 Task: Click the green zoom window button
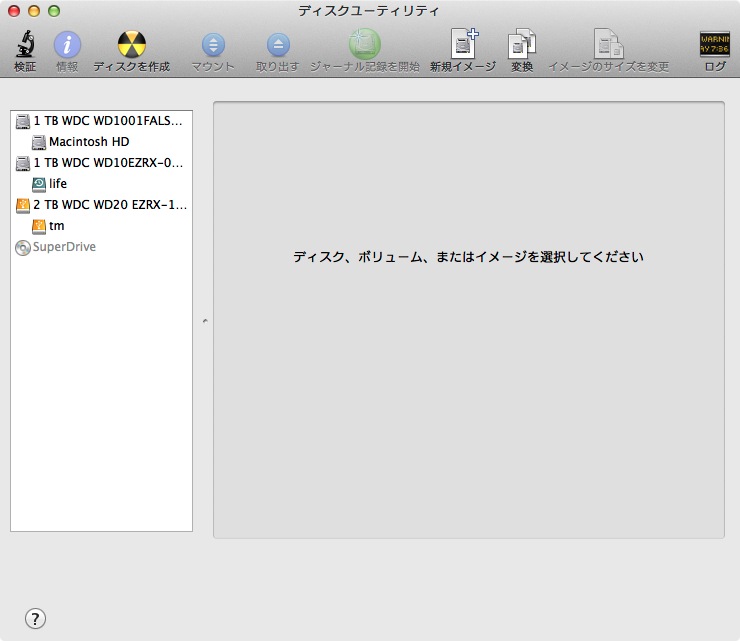pyautogui.click(x=54, y=11)
